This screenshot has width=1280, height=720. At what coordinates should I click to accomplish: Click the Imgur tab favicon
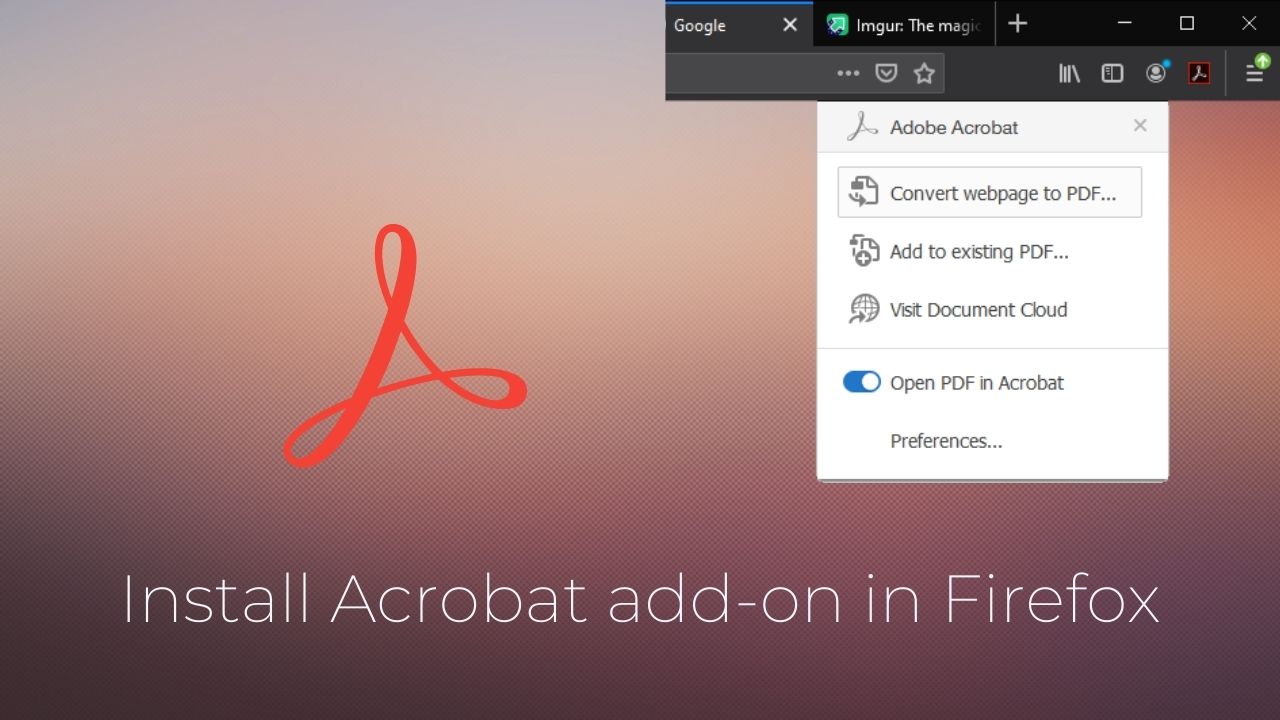click(x=837, y=26)
